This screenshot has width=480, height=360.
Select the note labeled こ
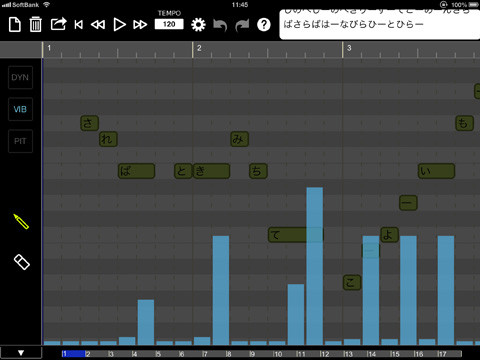pyautogui.click(x=352, y=283)
